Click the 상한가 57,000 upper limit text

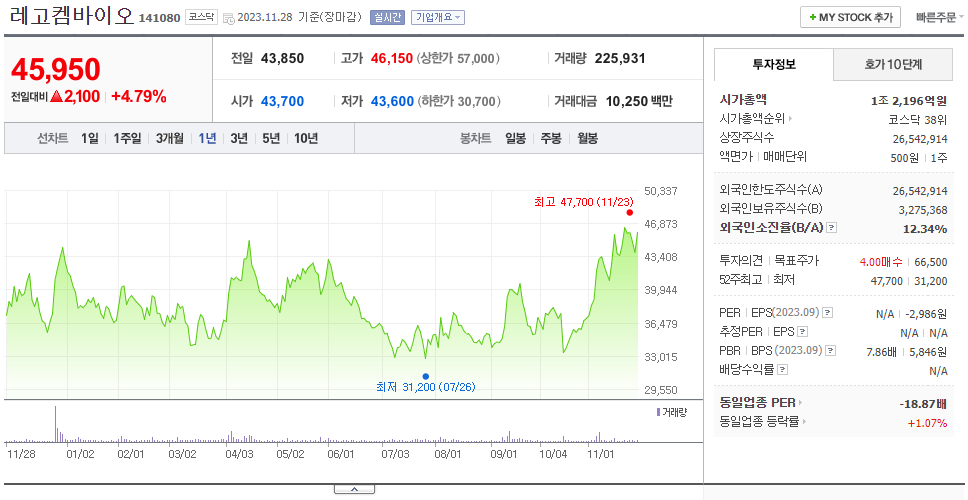[x=457, y=59]
